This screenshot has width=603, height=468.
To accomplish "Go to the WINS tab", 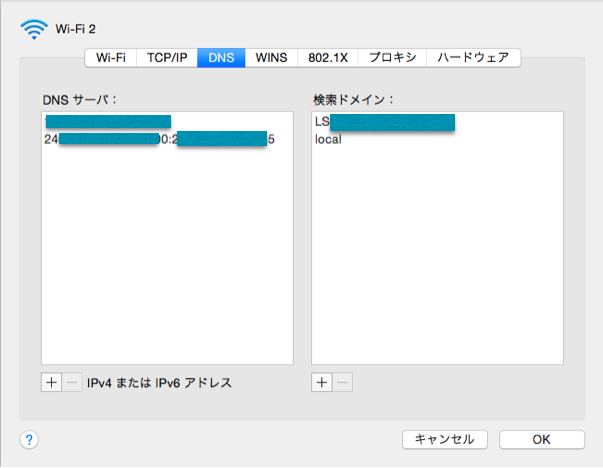I will pos(271,58).
